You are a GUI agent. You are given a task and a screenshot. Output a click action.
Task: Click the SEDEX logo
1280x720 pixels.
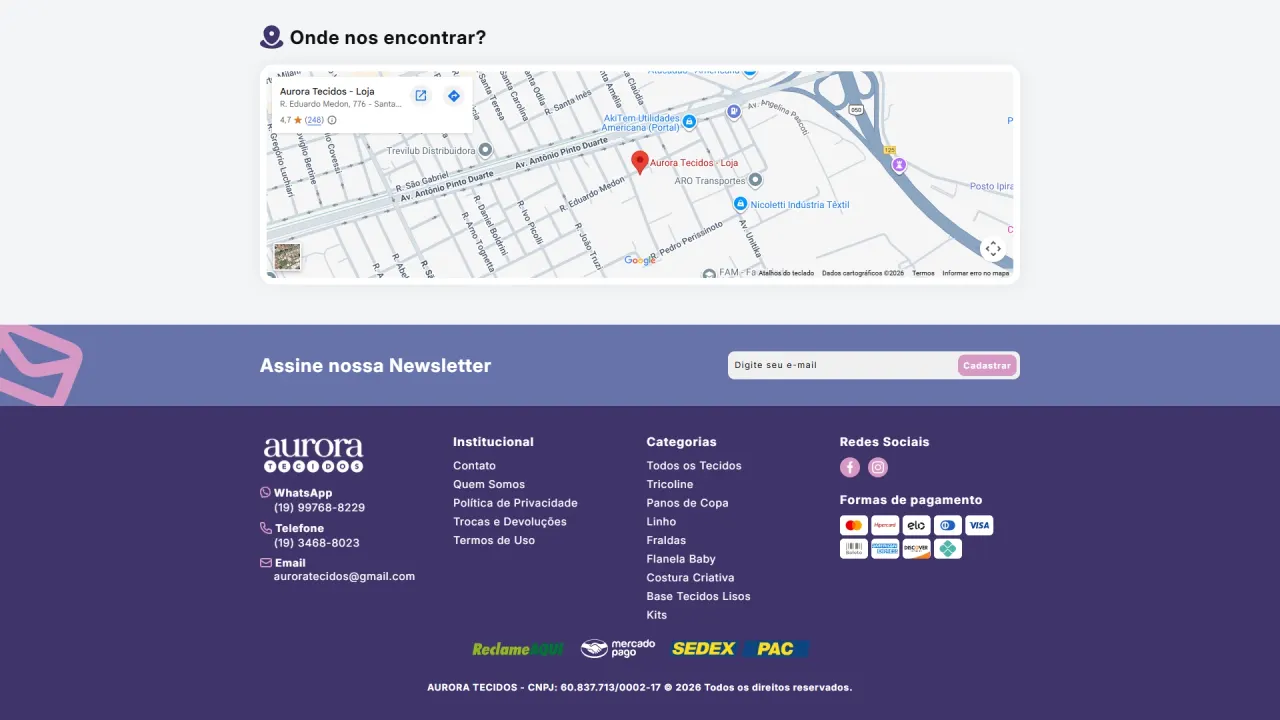tap(704, 649)
